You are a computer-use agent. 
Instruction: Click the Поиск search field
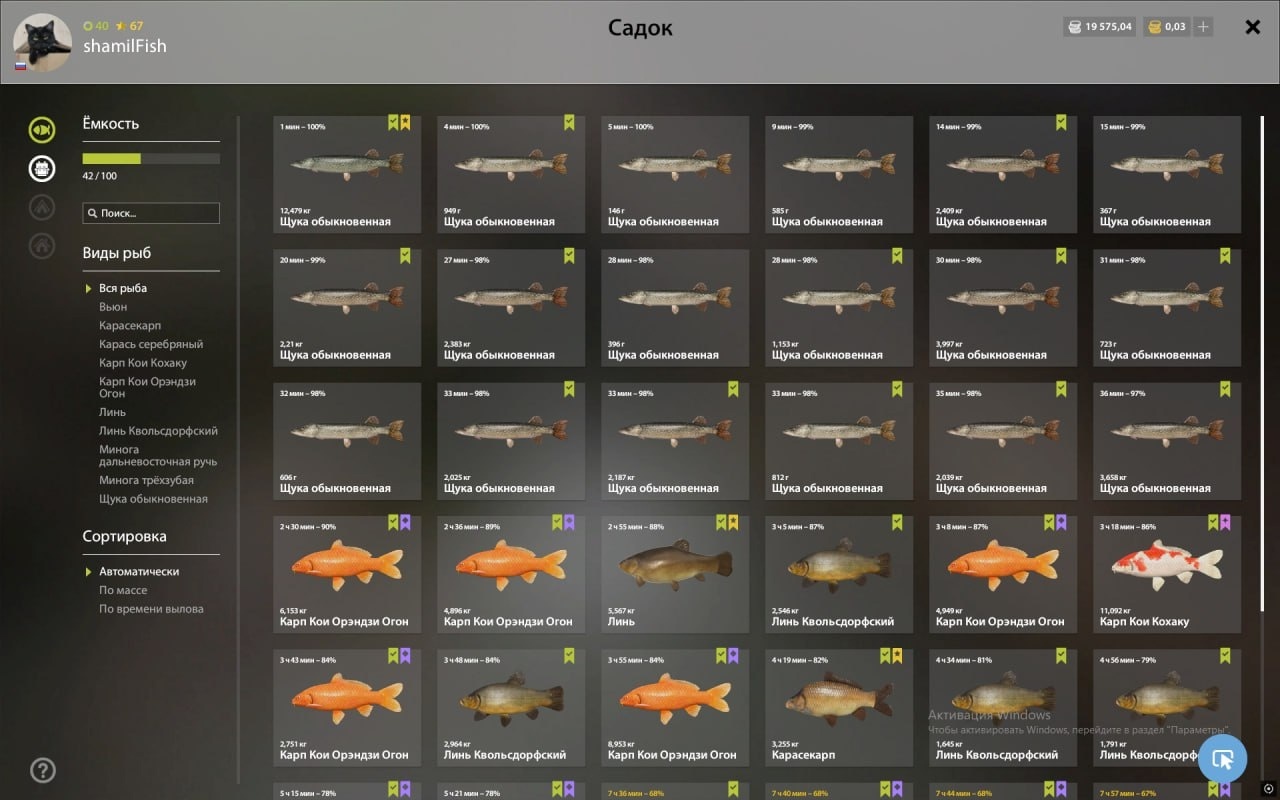point(151,213)
